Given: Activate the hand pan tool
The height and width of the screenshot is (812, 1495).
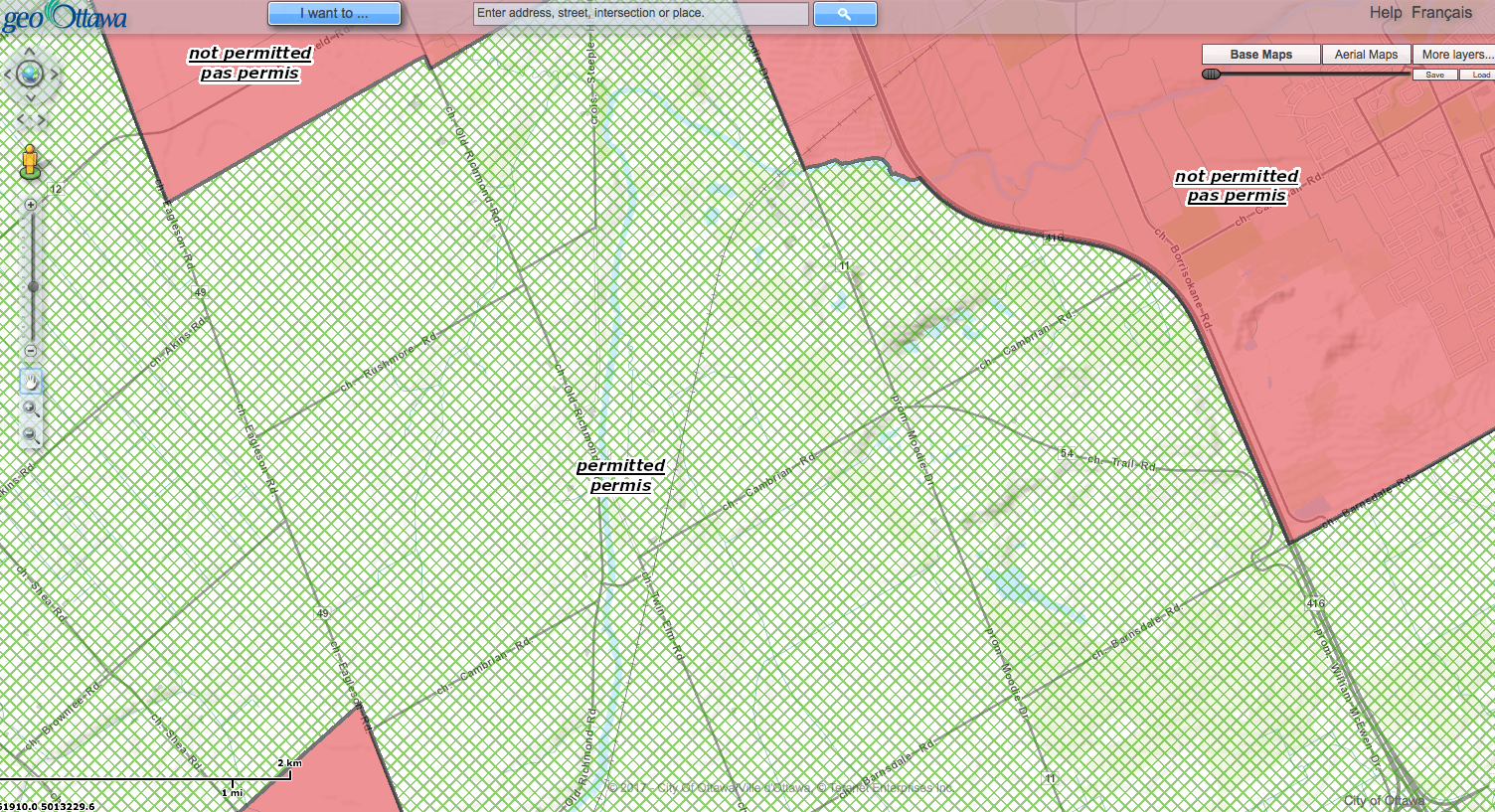Looking at the screenshot, I should (31, 382).
